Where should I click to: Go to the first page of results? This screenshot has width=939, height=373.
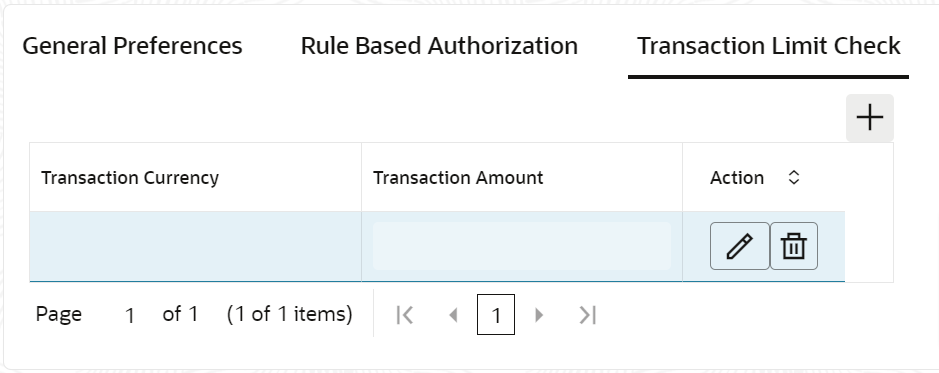click(x=405, y=314)
